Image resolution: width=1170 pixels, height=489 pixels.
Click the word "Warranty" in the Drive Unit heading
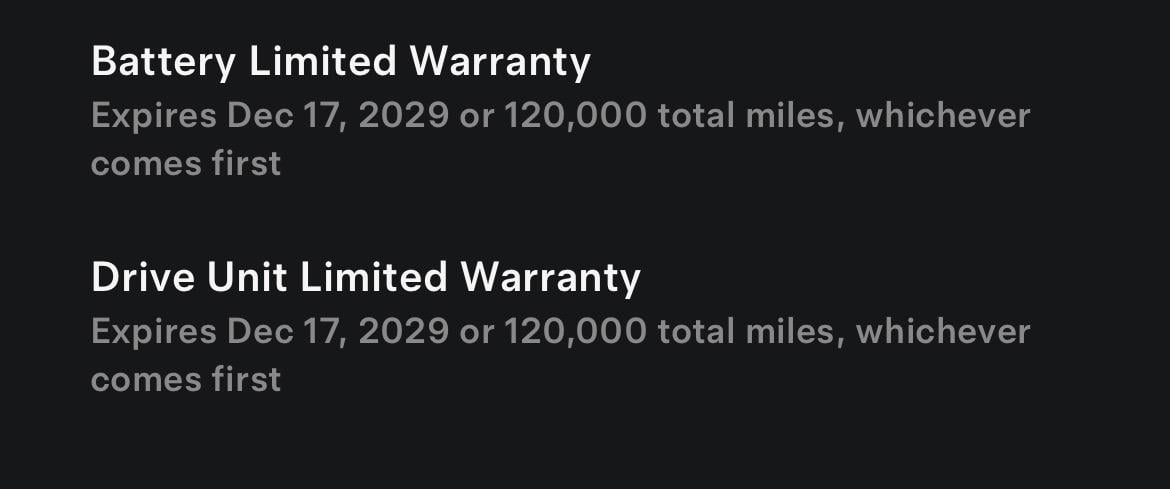click(551, 277)
